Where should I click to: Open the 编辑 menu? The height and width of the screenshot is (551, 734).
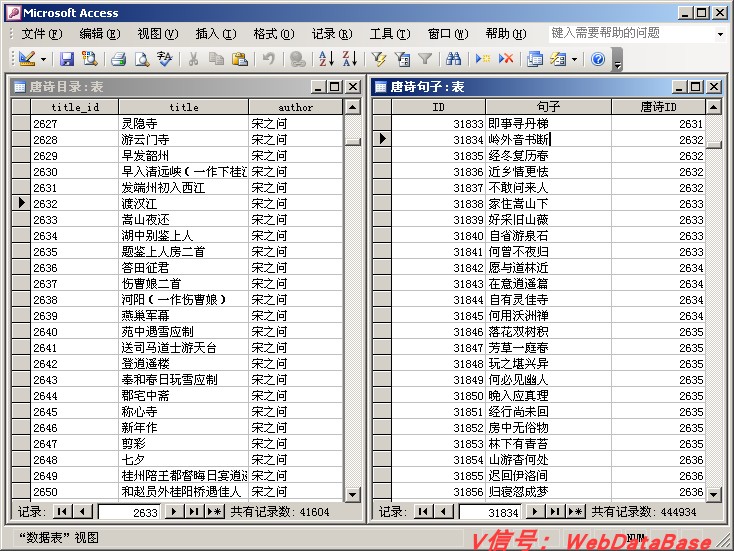pyautogui.click(x=100, y=34)
